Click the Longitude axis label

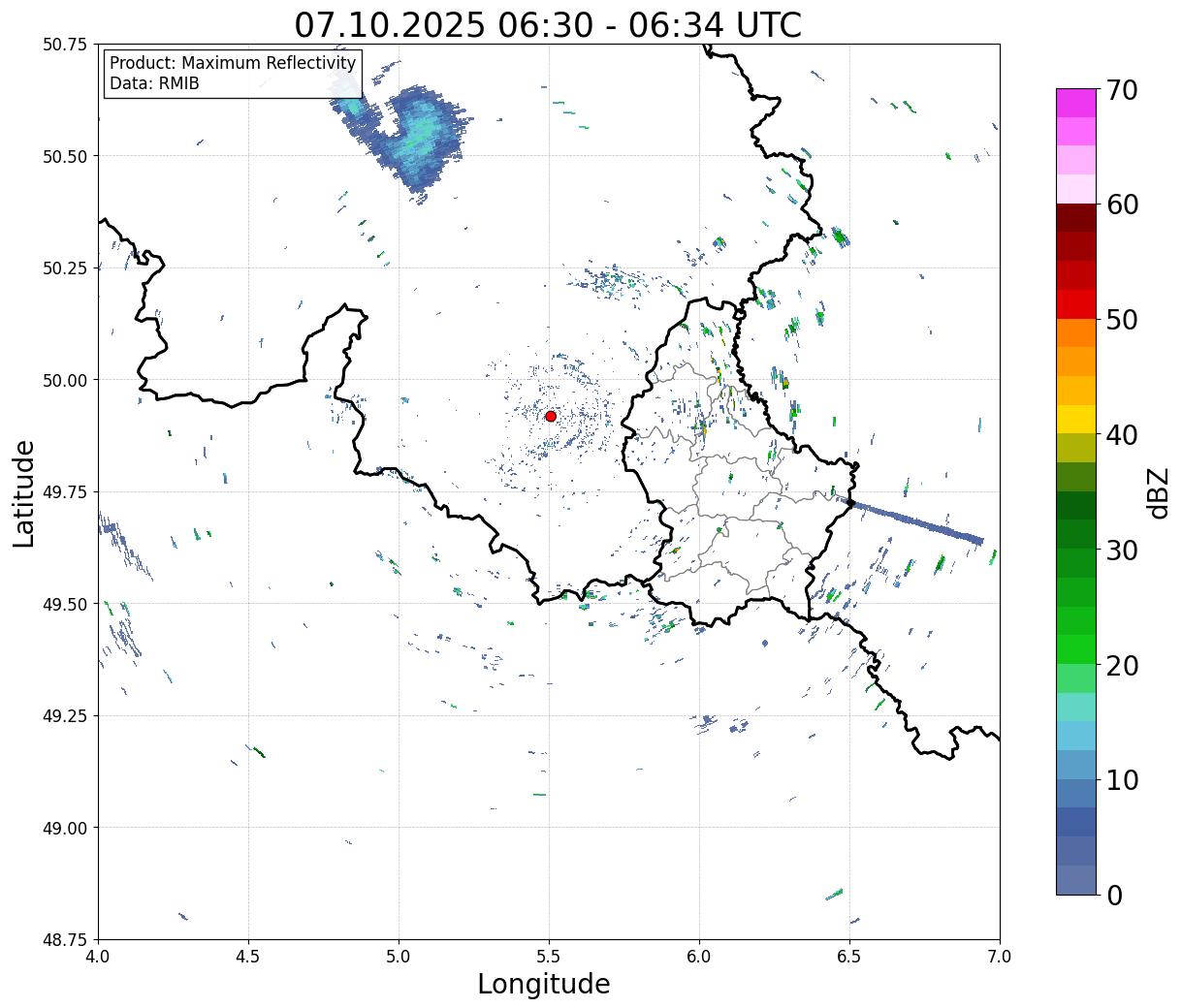pos(544,984)
